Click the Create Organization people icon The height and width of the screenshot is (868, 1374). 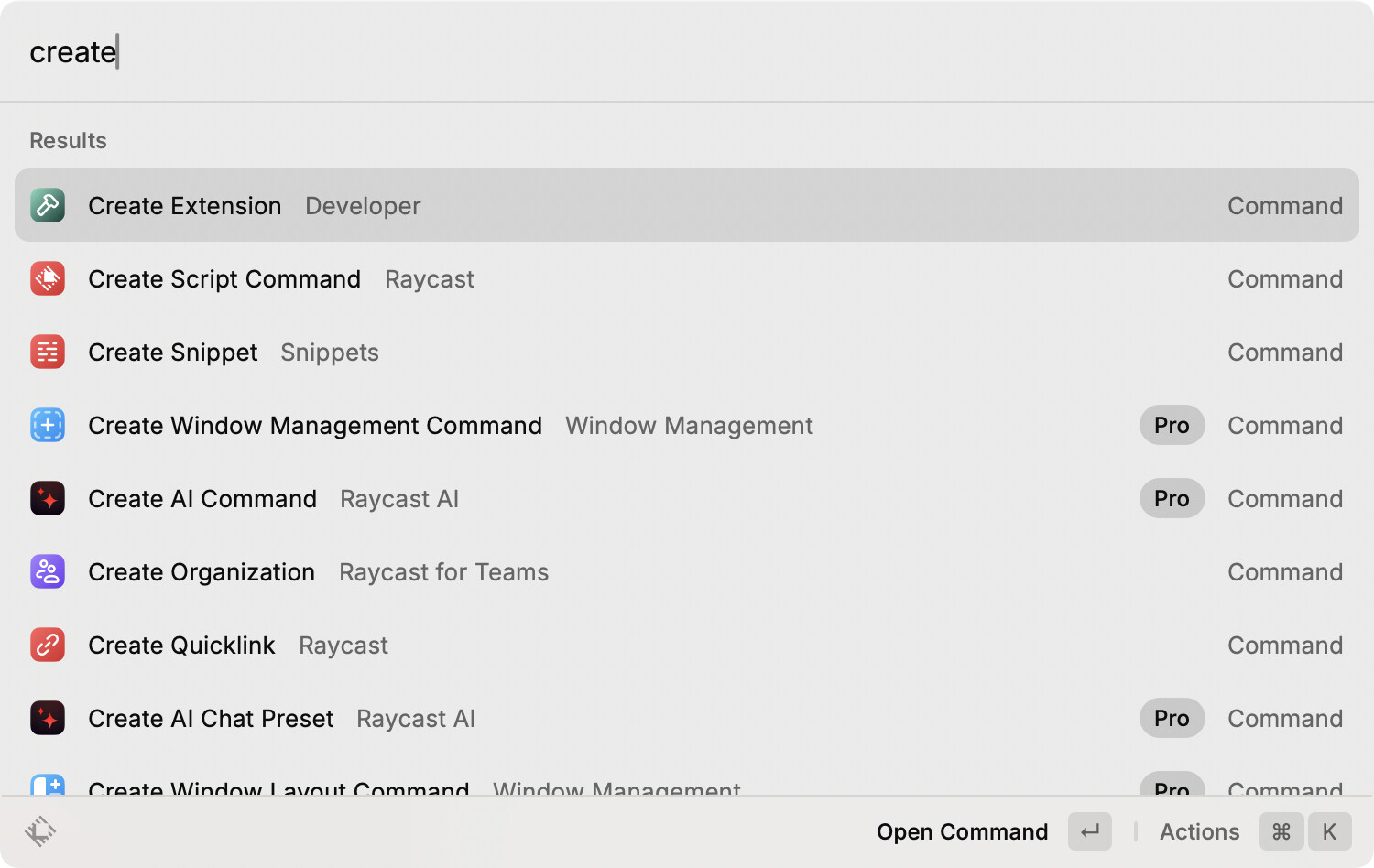[48, 571]
